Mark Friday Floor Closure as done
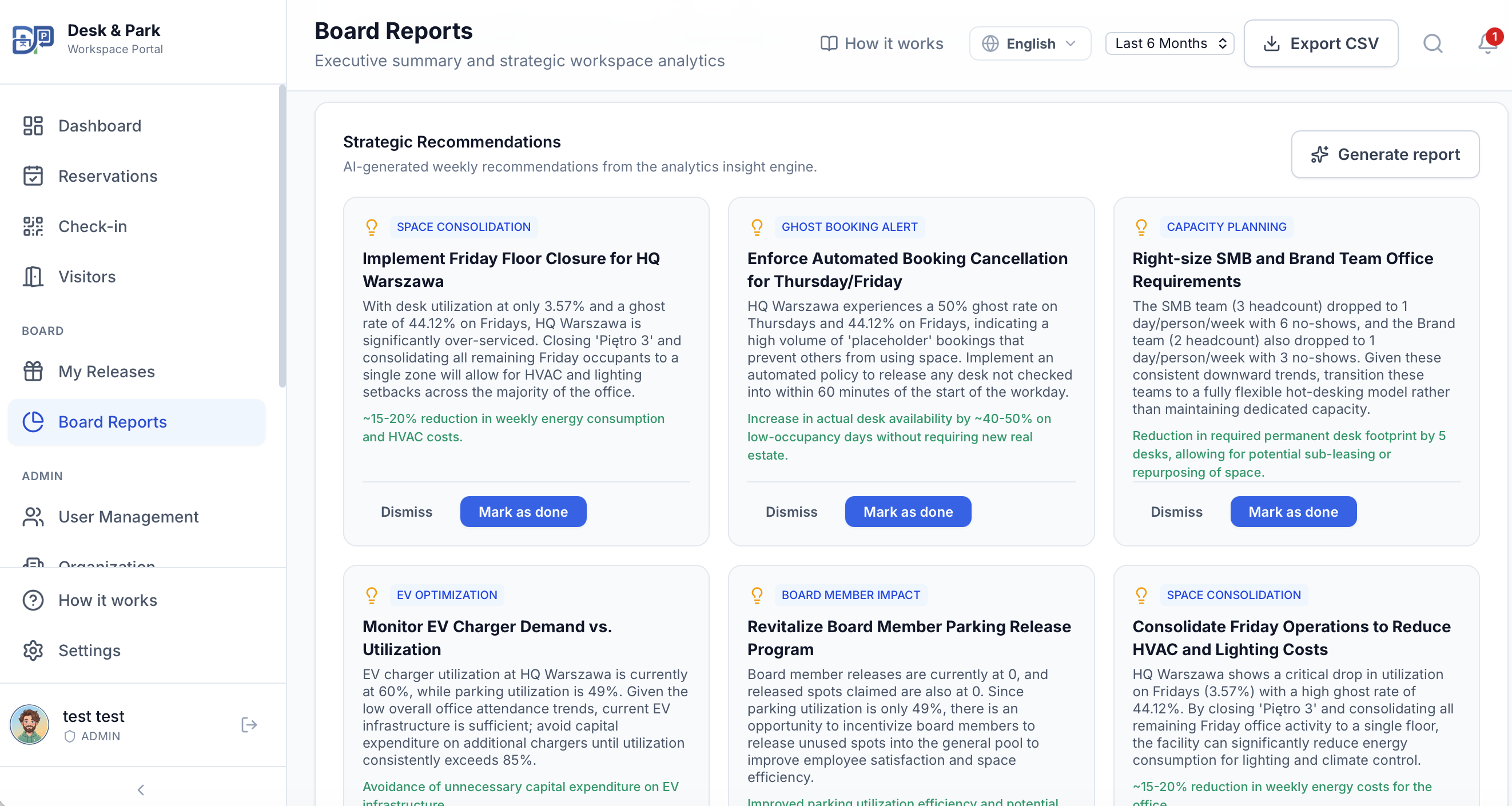The image size is (1512, 806). tap(523, 512)
